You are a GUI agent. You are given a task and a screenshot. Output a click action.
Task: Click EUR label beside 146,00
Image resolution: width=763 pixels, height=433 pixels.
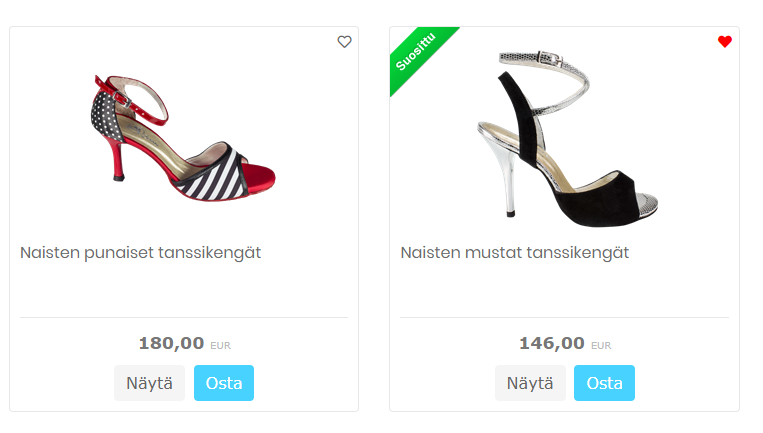coord(601,346)
